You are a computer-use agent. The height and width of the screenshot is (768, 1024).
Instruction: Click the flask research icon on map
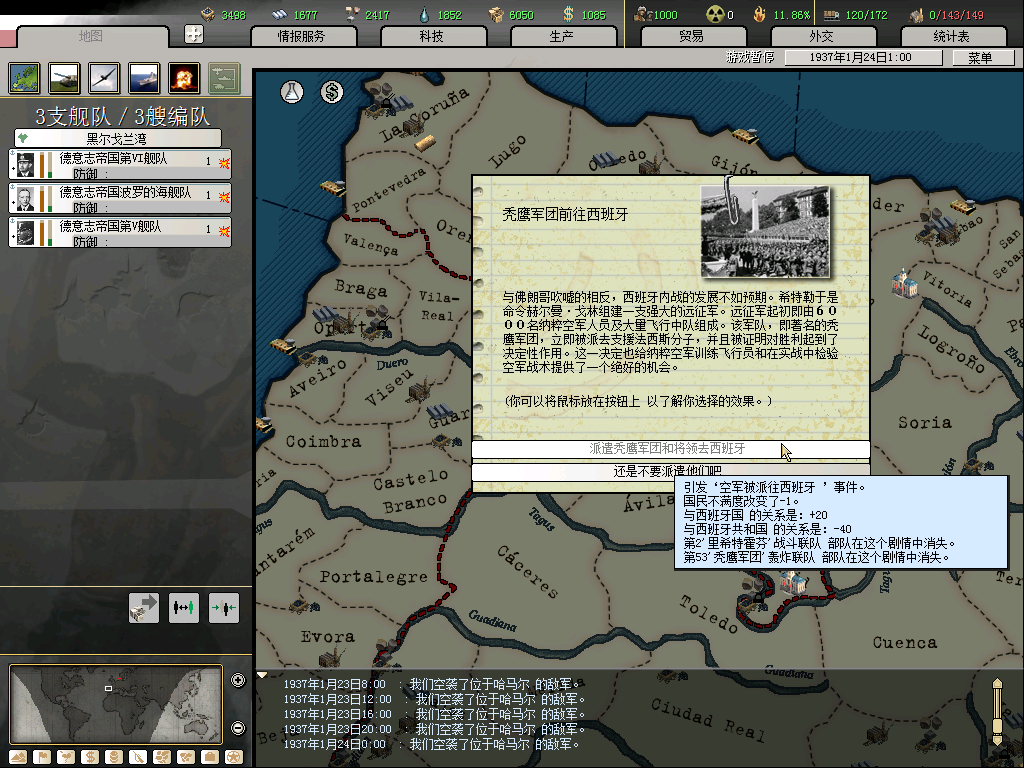pyautogui.click(x=292, y=92)
